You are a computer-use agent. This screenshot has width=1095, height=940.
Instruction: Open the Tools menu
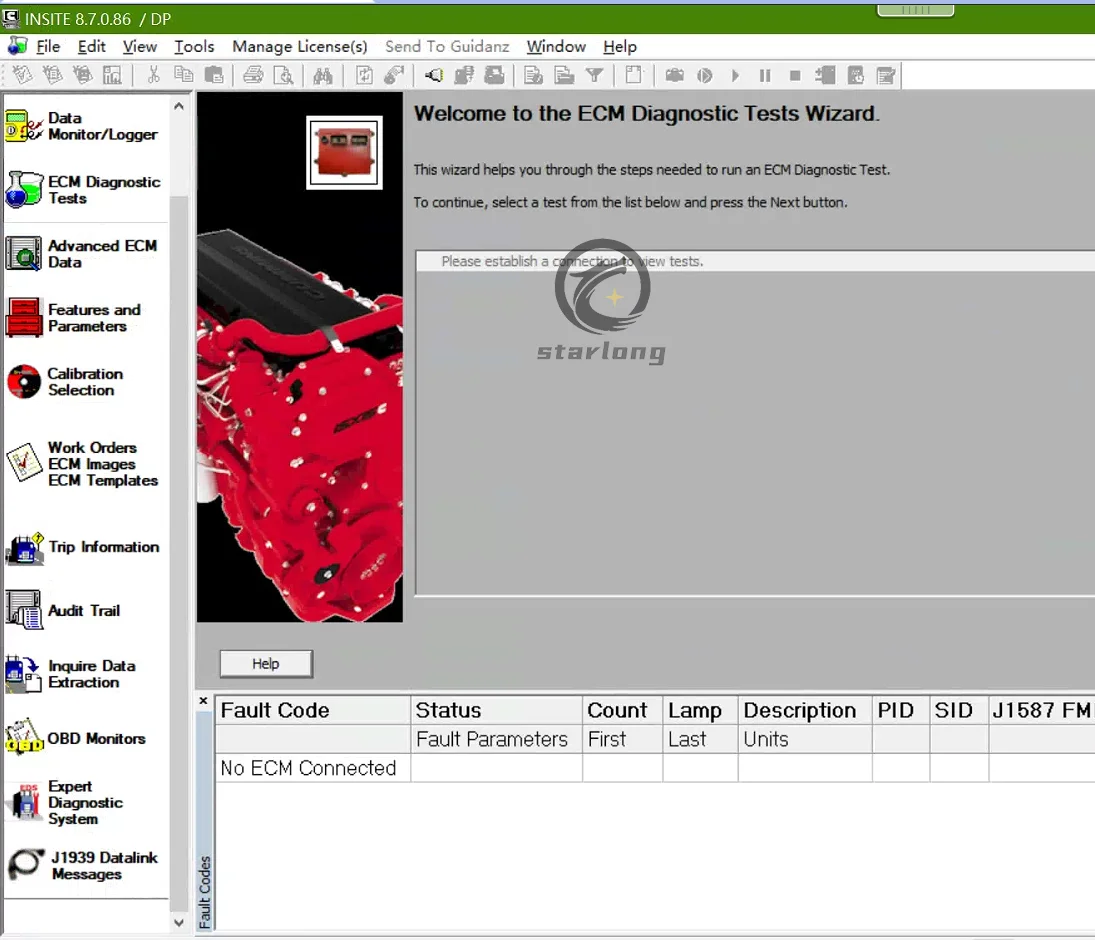(194, 47)
